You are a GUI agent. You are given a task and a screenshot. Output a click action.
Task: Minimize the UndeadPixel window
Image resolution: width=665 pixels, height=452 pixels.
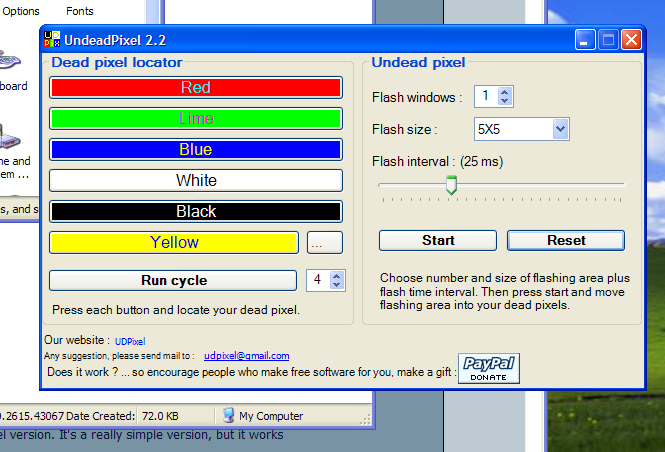click(585, 40)
